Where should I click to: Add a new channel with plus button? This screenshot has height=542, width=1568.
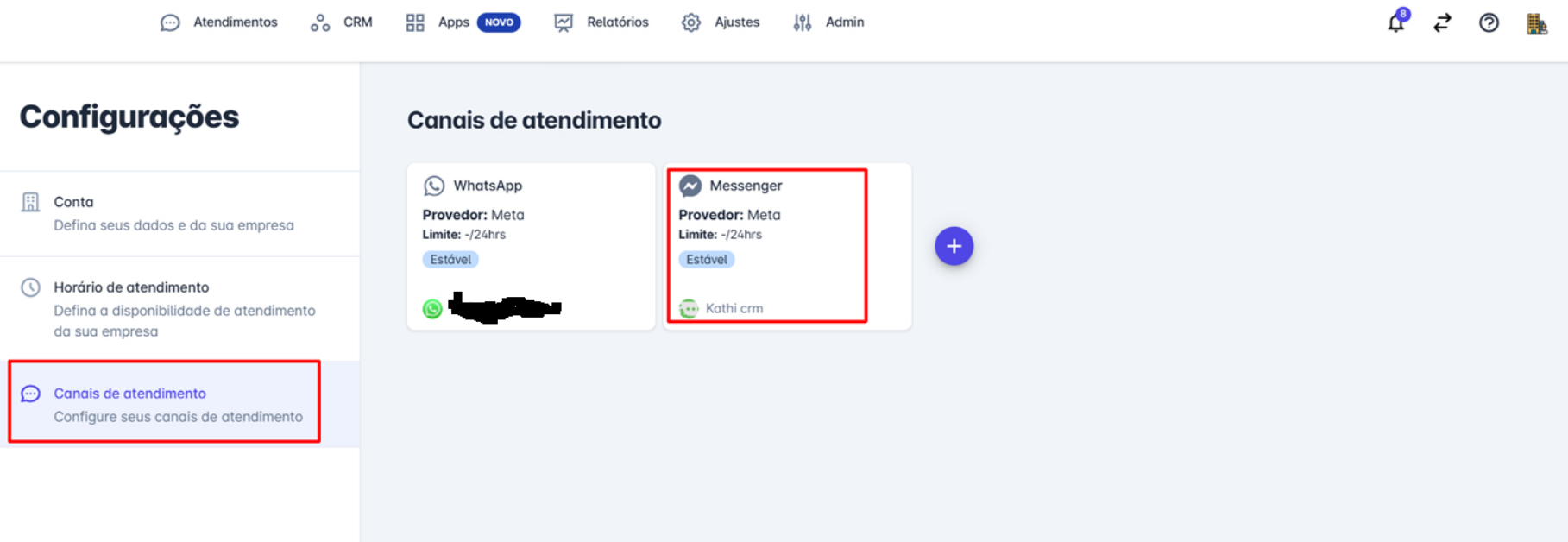954,246
